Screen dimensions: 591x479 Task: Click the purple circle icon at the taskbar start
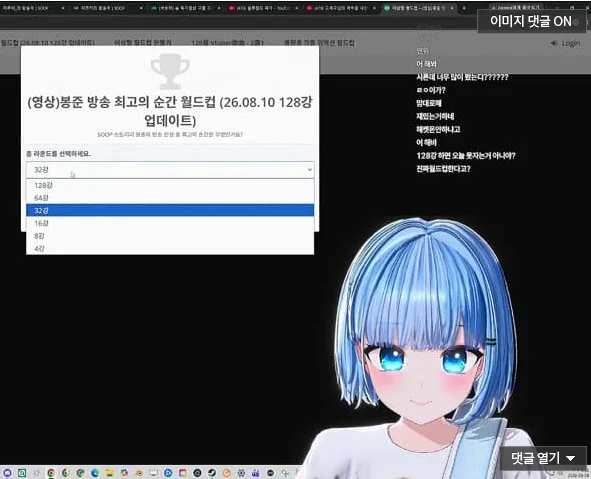pyautogui.click(x=7, y=473)
